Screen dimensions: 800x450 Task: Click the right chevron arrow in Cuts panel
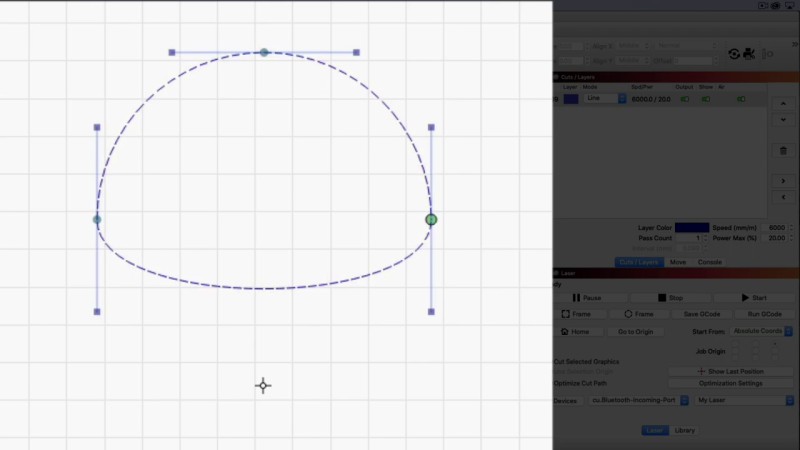[x=783, y=181]
